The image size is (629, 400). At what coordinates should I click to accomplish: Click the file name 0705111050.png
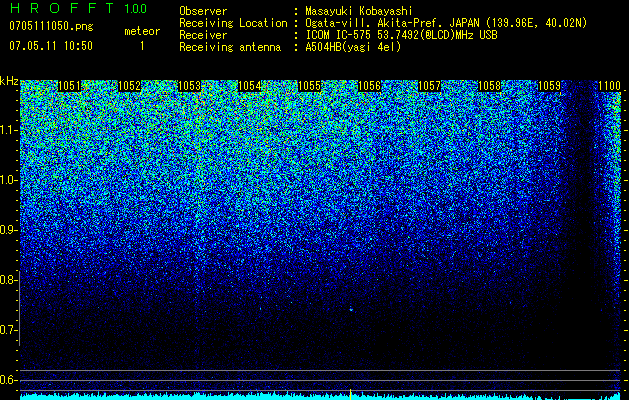tap(51, 26)
